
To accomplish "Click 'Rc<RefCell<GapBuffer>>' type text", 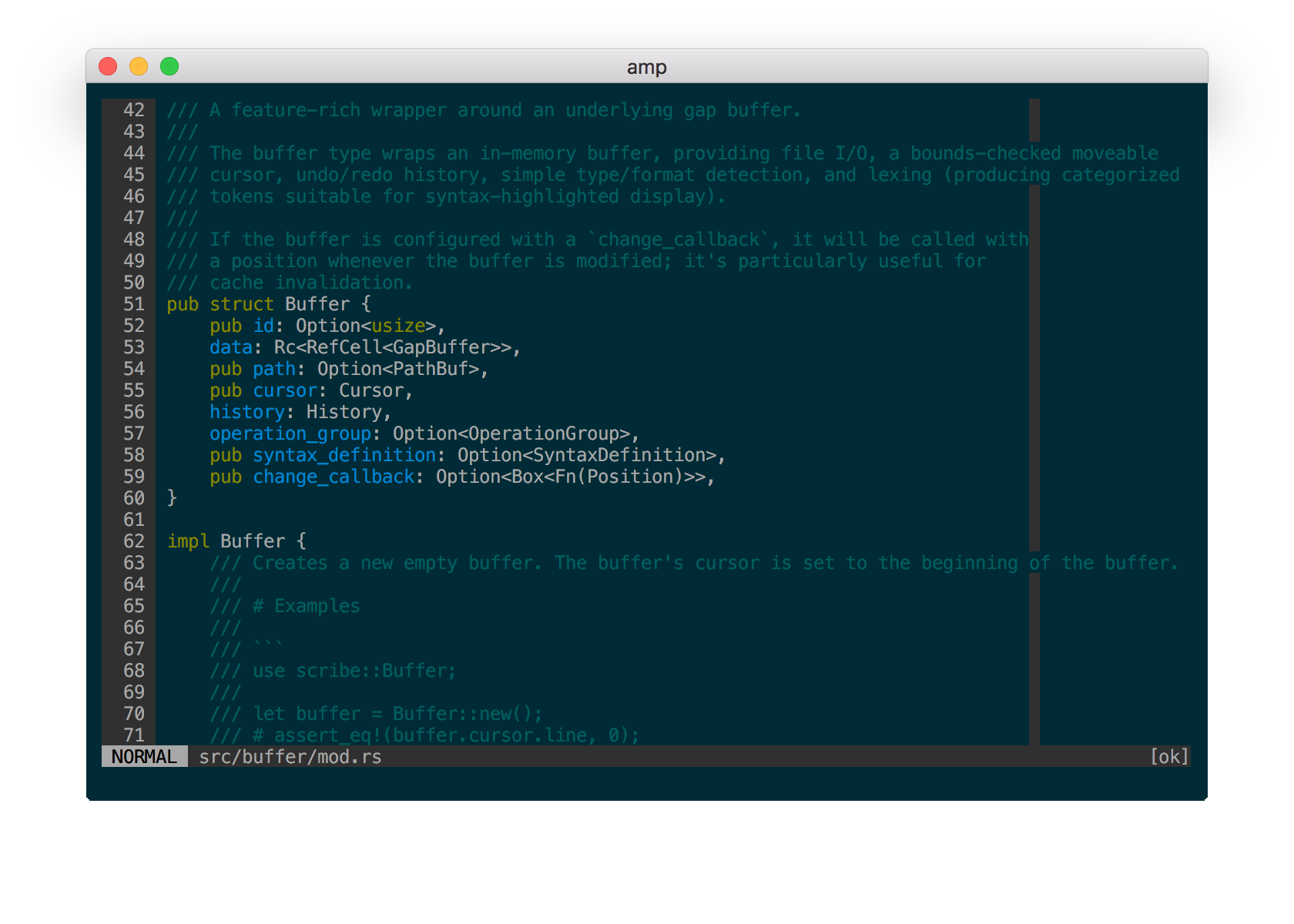I will click(x=393, y=347).
